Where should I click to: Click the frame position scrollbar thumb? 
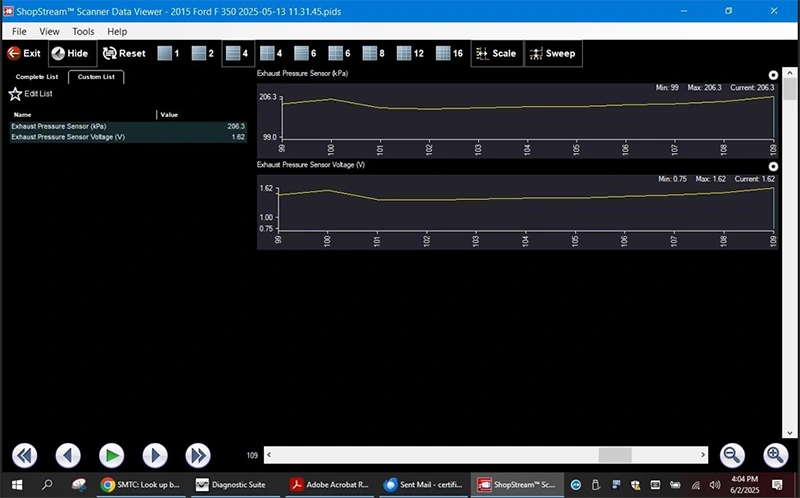coord(615,455)
